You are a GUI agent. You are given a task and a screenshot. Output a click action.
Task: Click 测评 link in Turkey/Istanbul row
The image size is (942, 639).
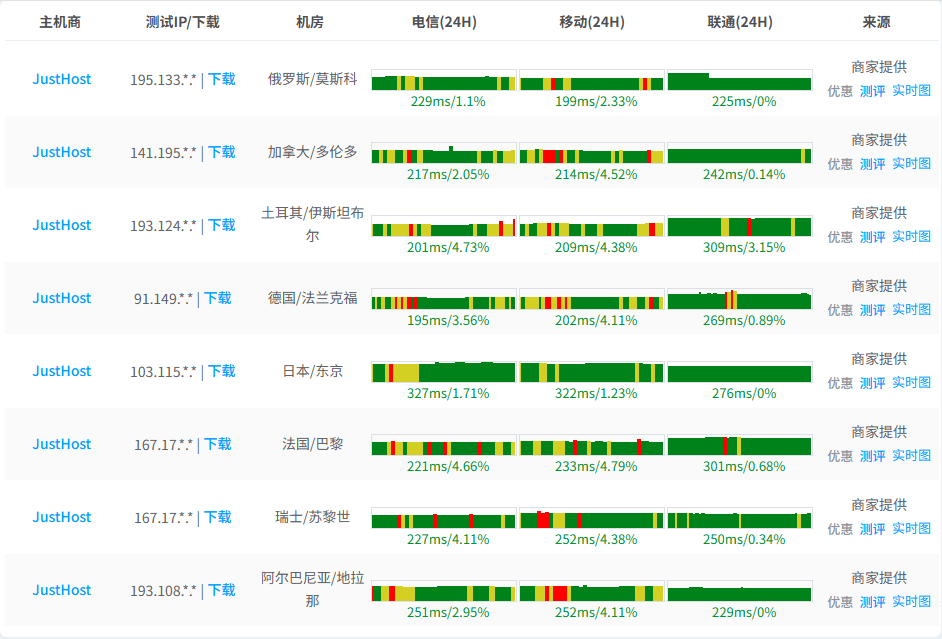click(x=872, y=237)
